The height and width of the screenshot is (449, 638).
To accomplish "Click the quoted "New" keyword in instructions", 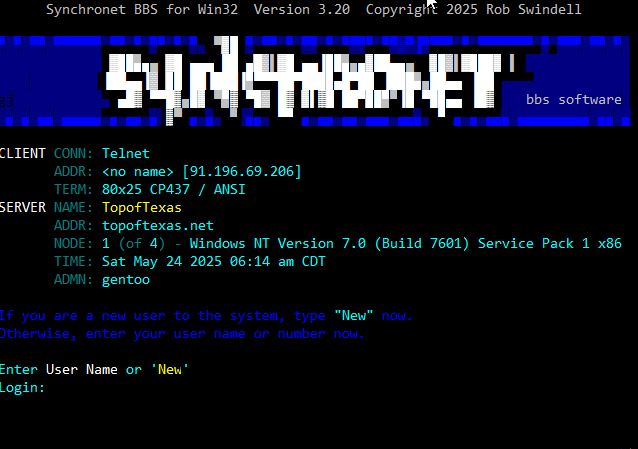I will (354, 315).
